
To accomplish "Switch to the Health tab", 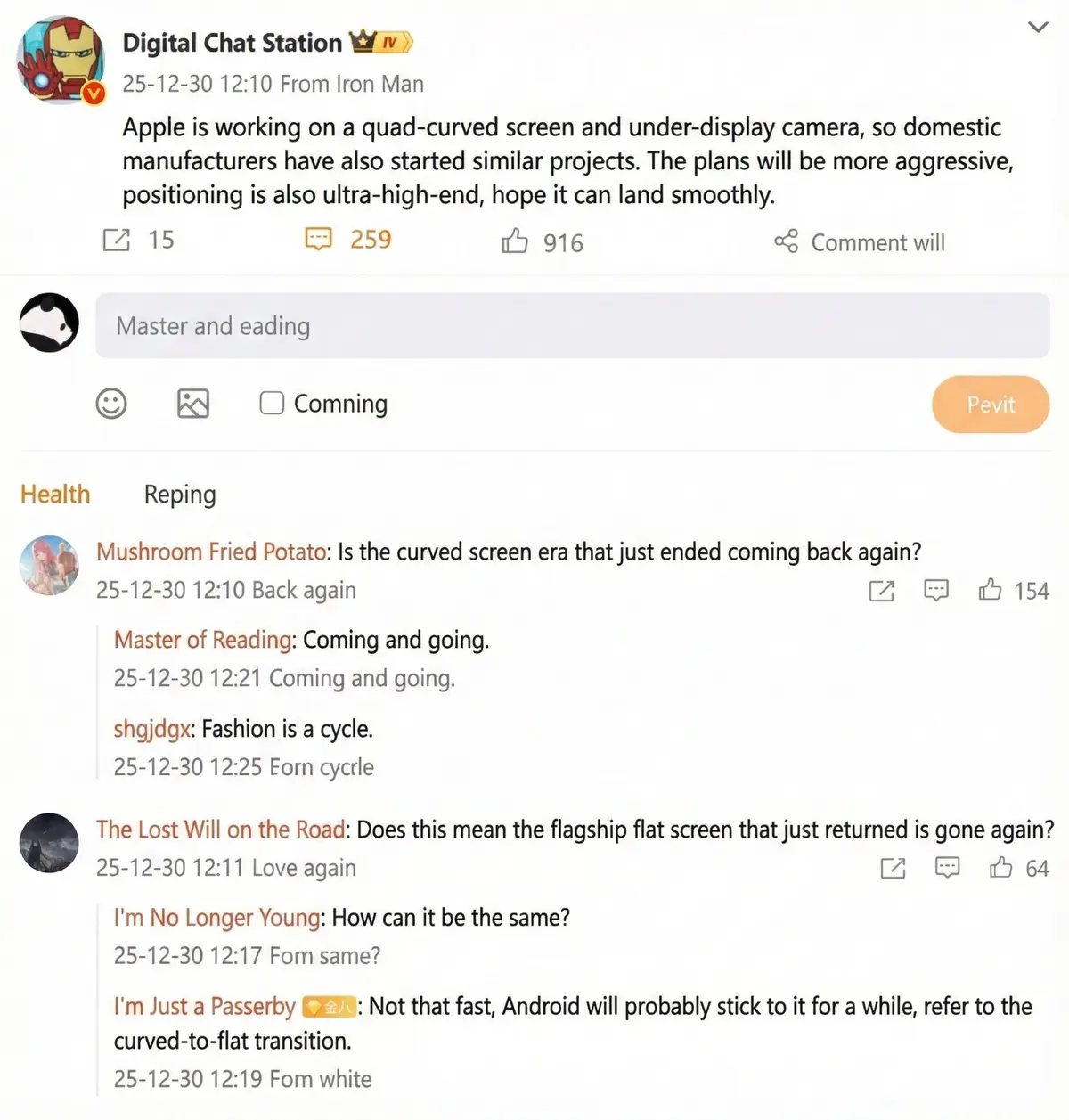I will point(55,494).
